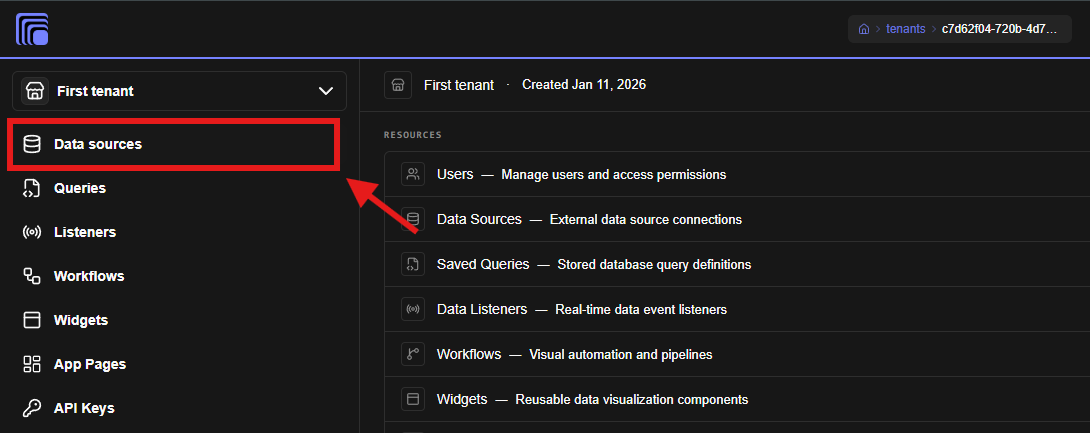1090x433 pixels.
Task: Expand the First tenant selector dropdown
Action: [x=179, y=91]
